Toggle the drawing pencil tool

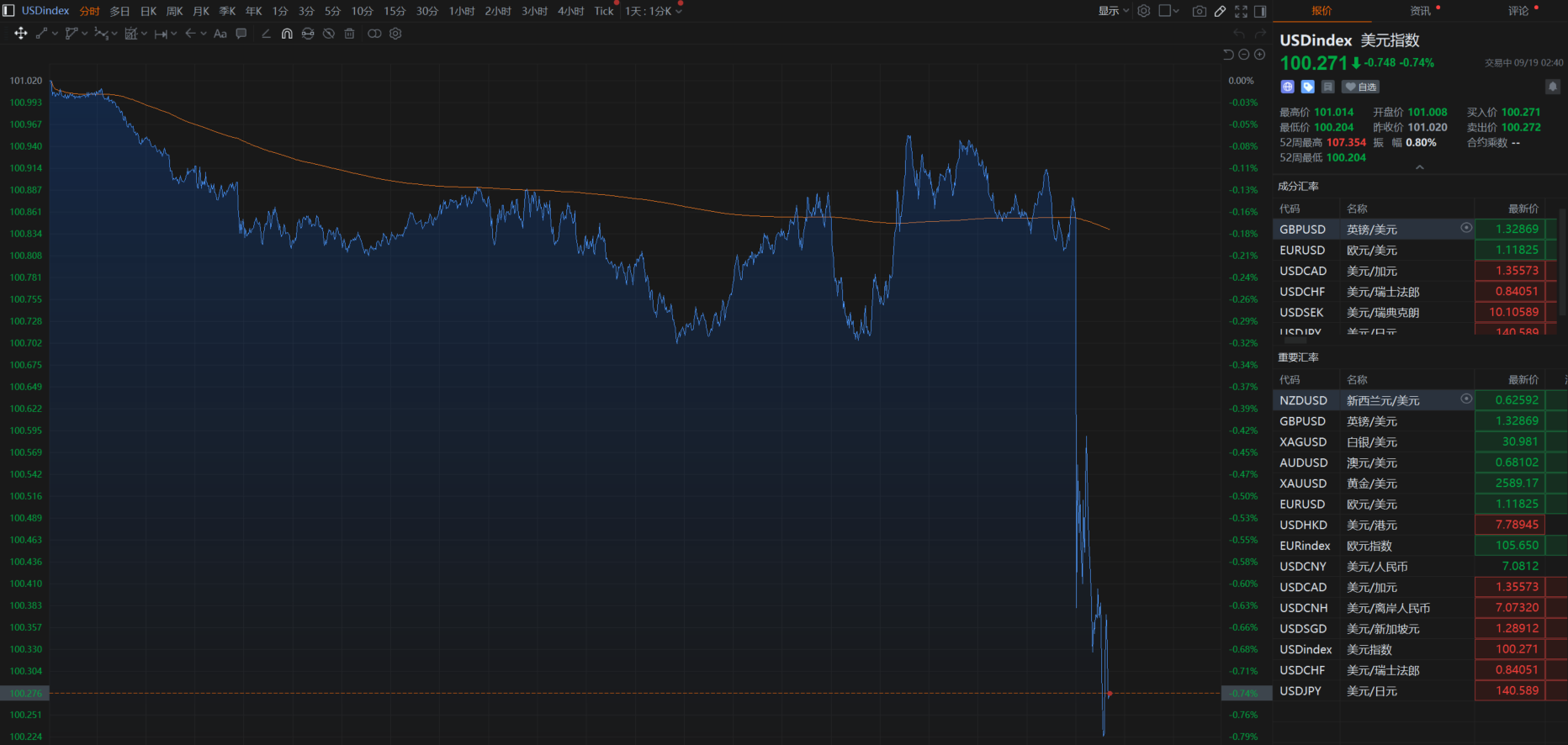point(1220,11)
